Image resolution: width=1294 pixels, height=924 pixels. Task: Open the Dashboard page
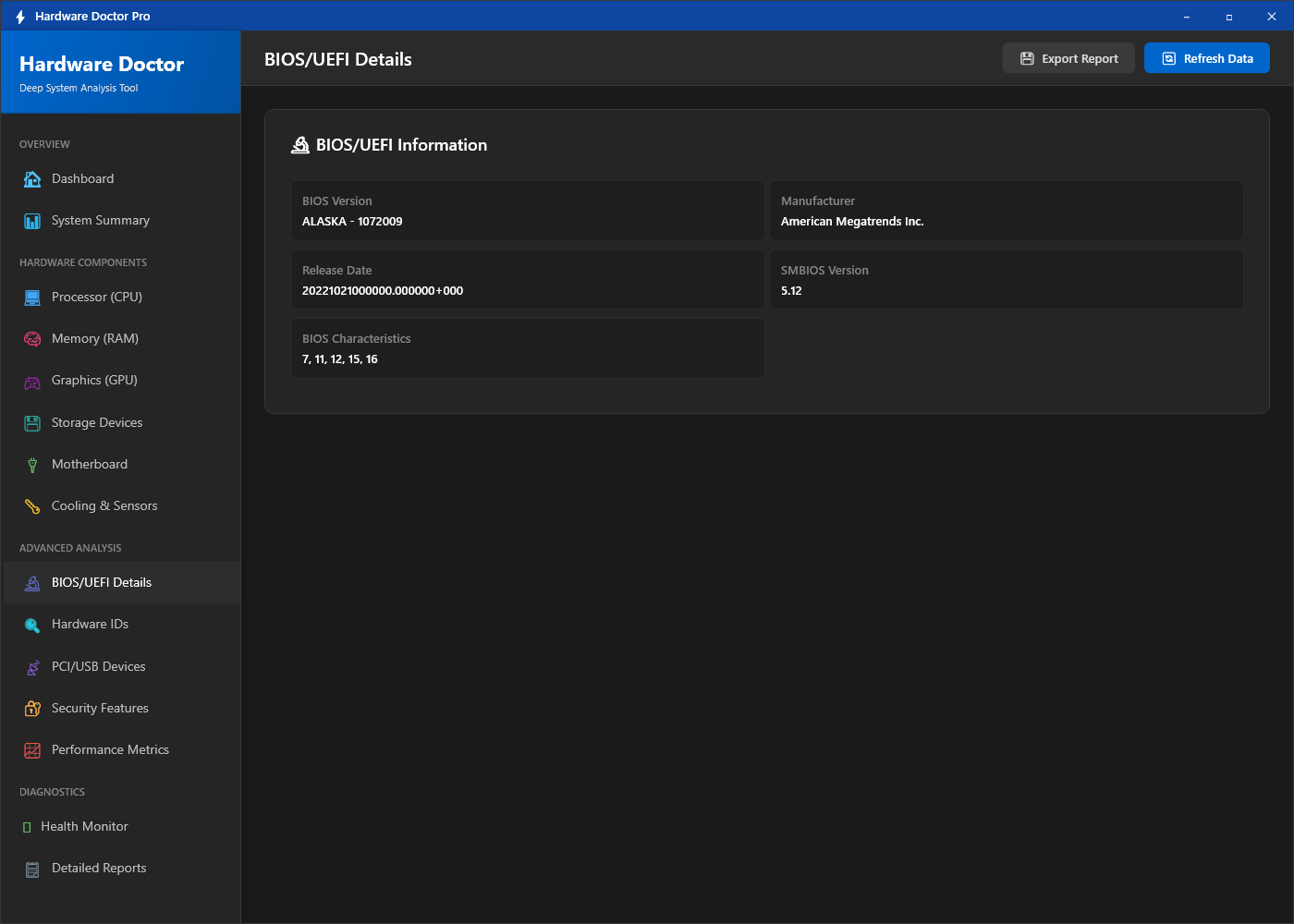(121, 179)
